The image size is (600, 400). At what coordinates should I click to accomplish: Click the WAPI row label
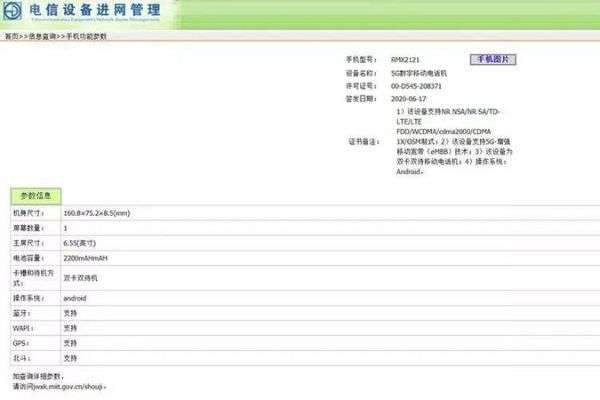click(x=23, y=328)
